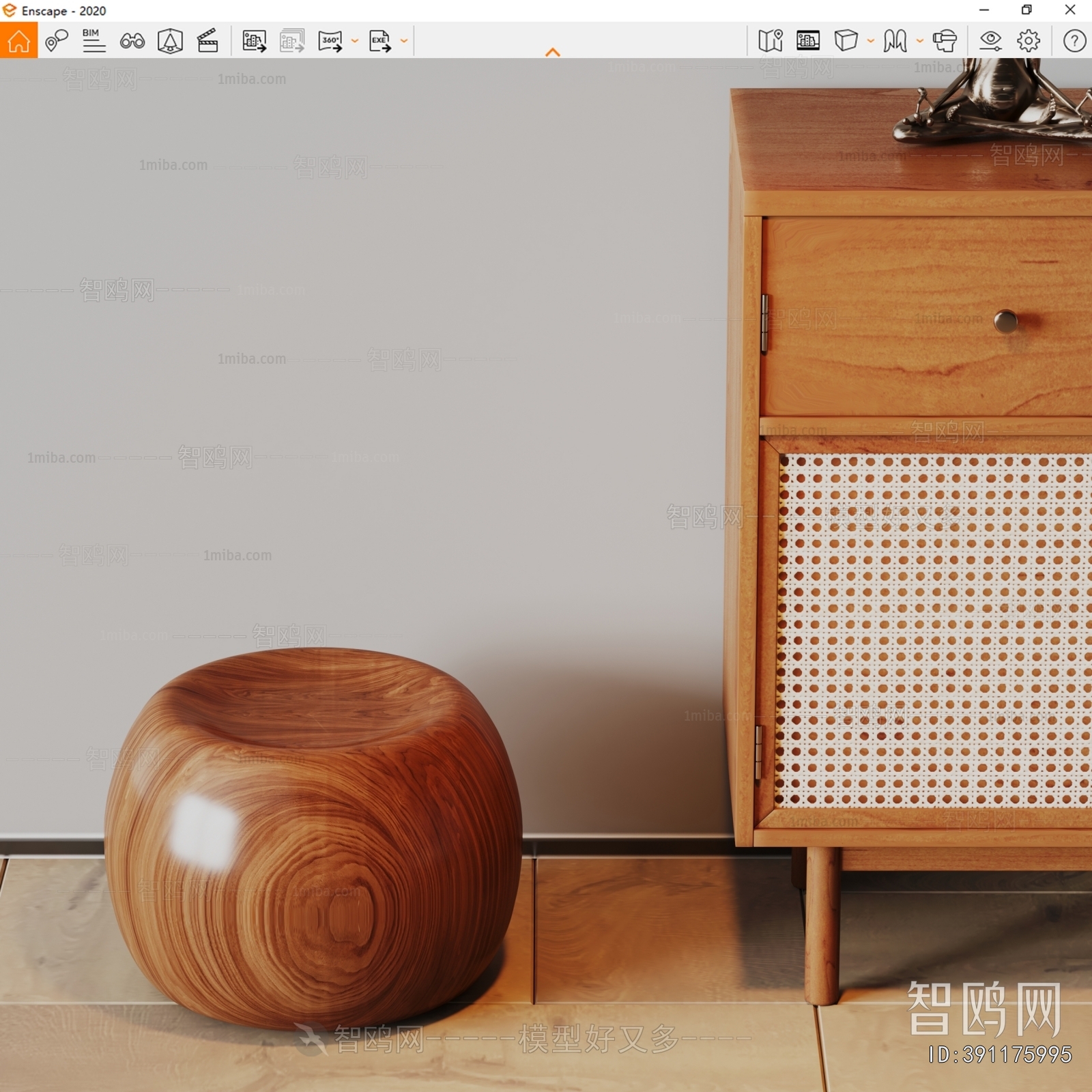Viewport: 1092px width, 1092px height.
Task: Open the BIM info panel
Action: [x=94, y=41]
